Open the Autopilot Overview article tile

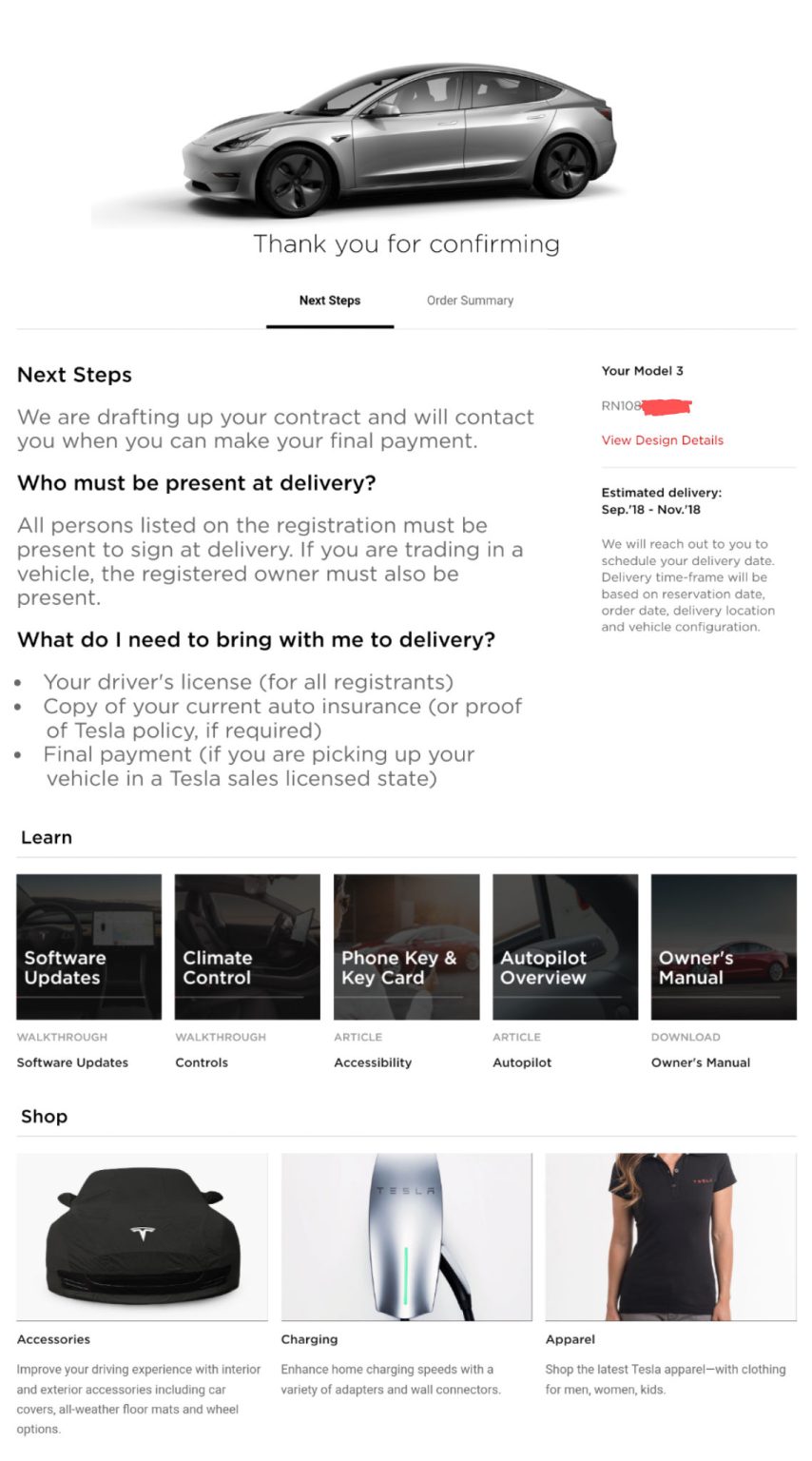click(x=565, y=946)
